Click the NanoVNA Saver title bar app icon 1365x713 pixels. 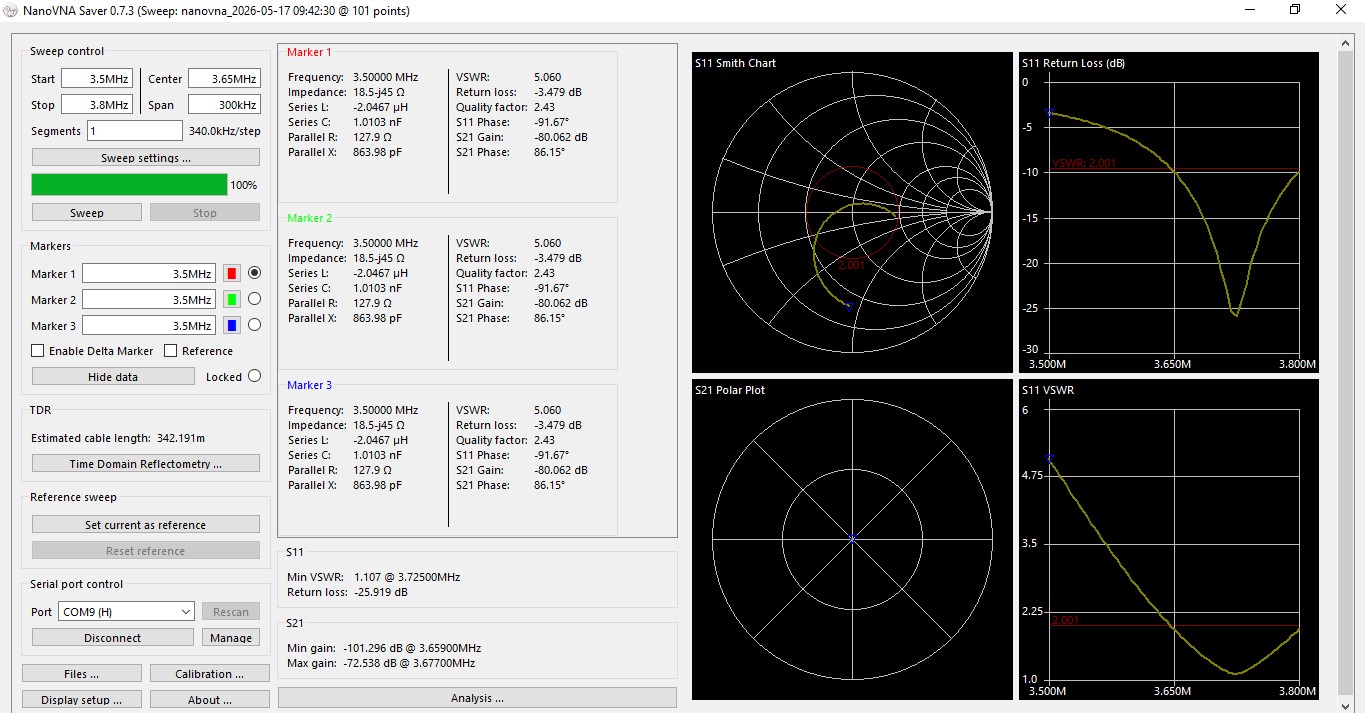[10, 11]
